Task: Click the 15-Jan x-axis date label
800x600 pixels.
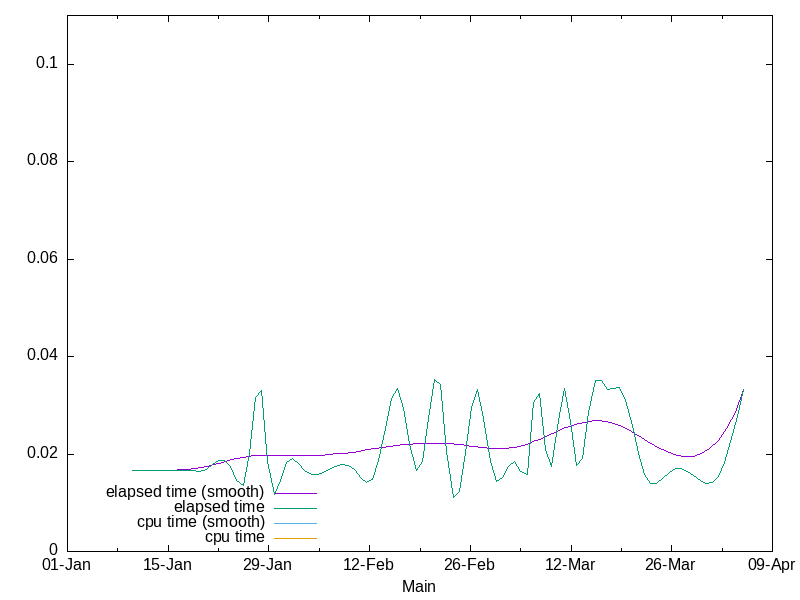Action: click(167, 566)
